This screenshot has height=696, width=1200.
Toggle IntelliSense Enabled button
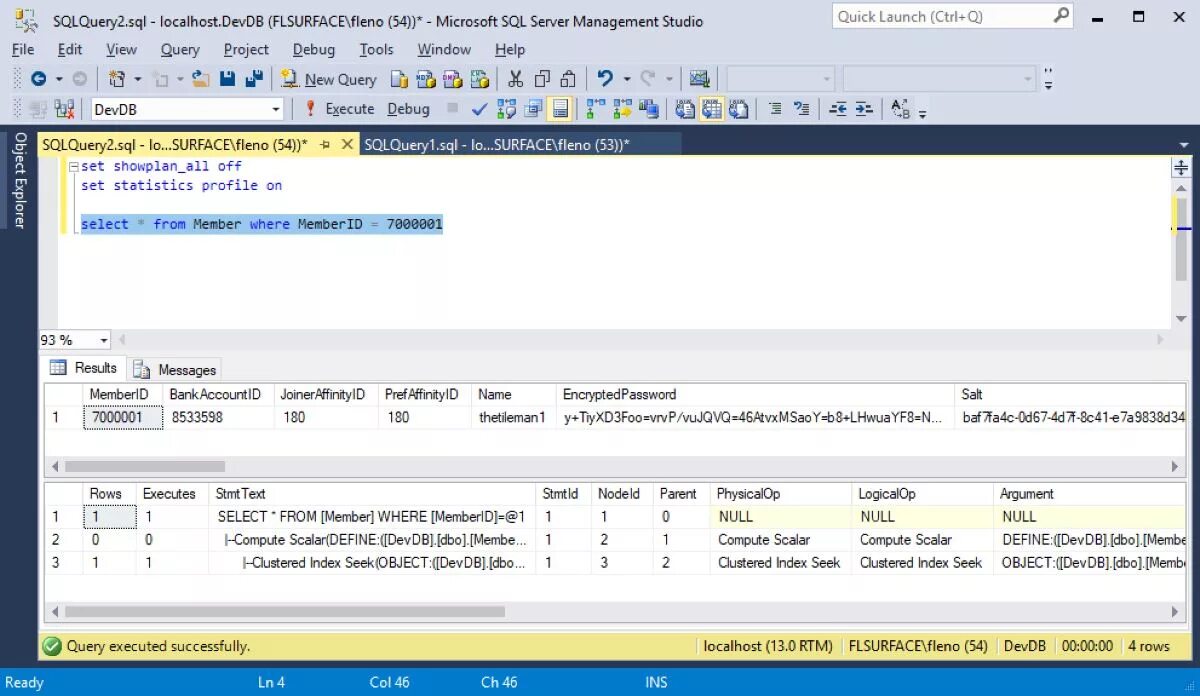click(560, 109)
